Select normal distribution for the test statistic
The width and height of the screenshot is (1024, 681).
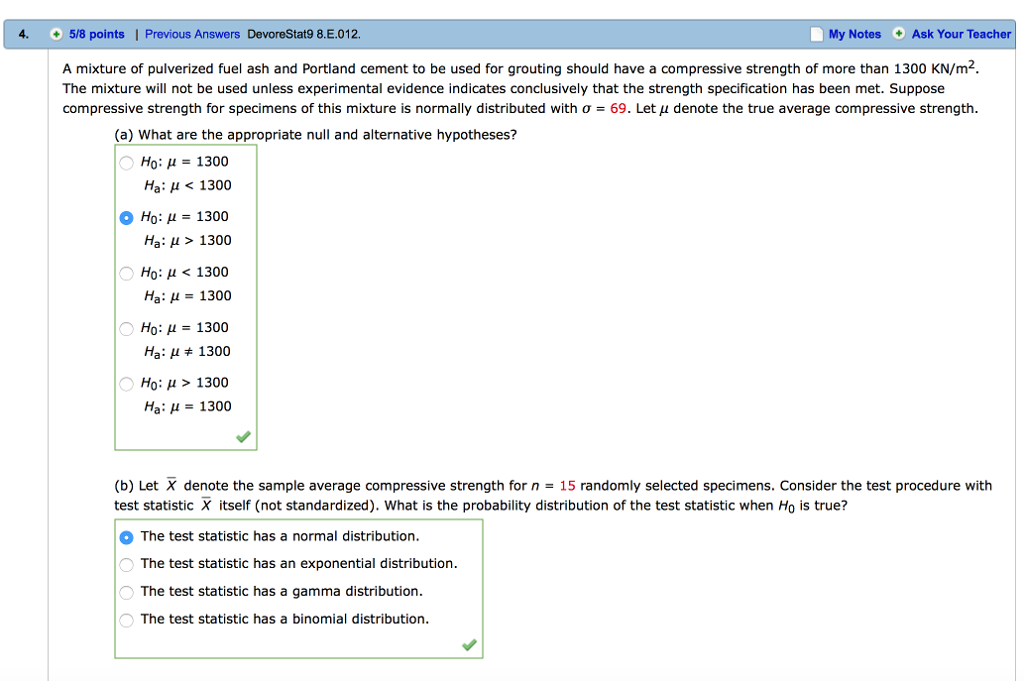click(x=126, y=537)
